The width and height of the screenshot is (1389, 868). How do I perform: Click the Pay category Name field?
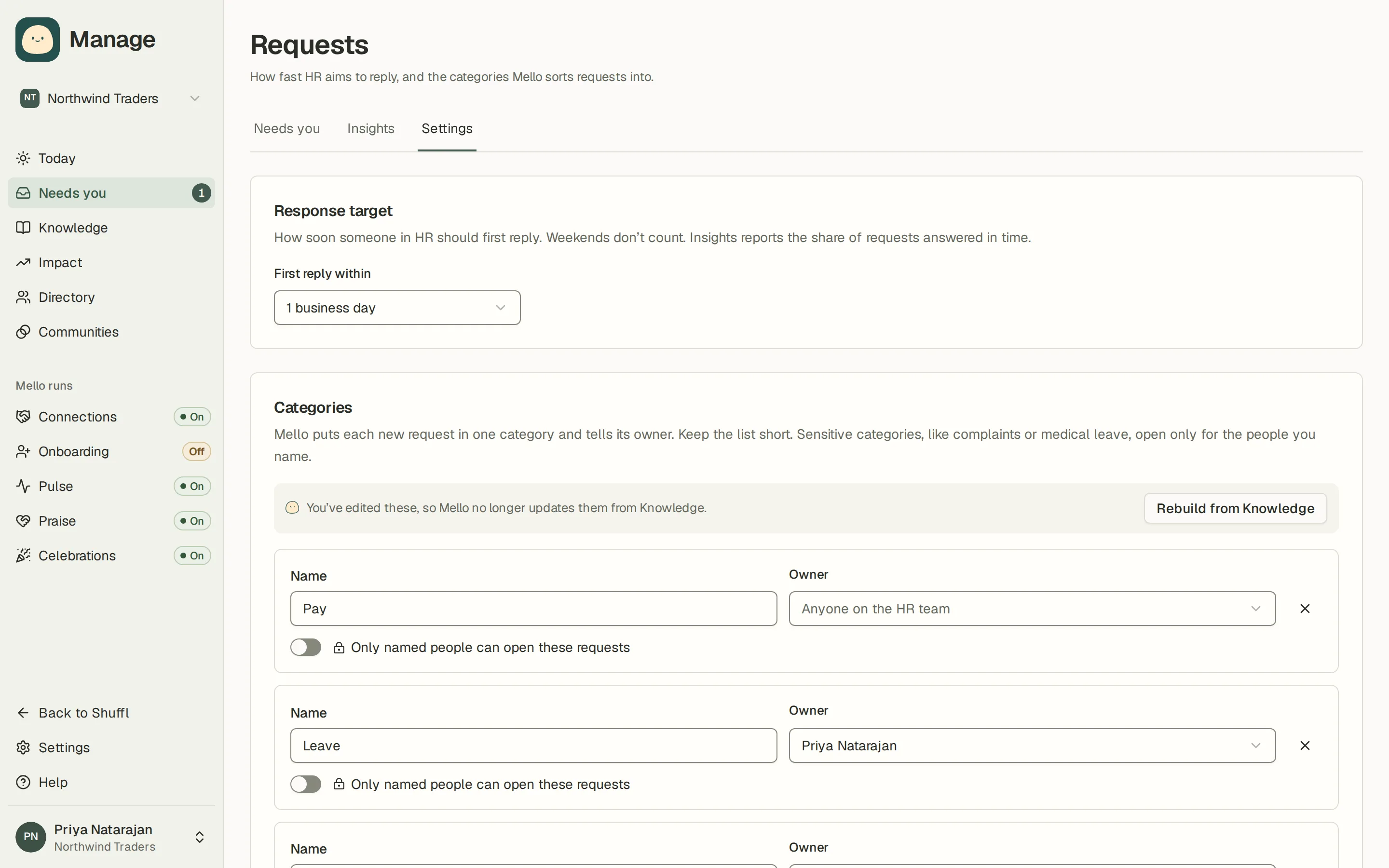click(x=534, y=609)
